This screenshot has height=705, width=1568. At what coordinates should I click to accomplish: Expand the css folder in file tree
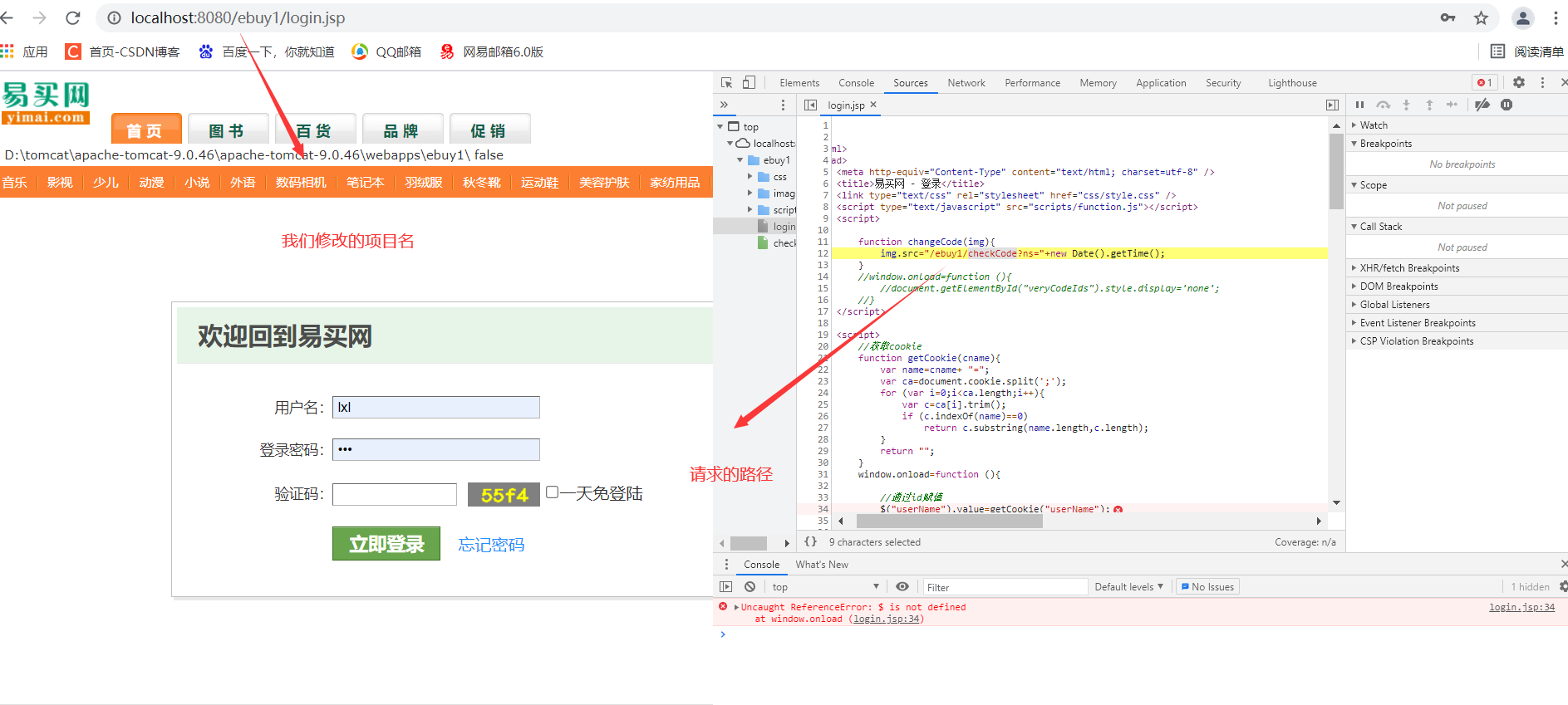(750, 177)
